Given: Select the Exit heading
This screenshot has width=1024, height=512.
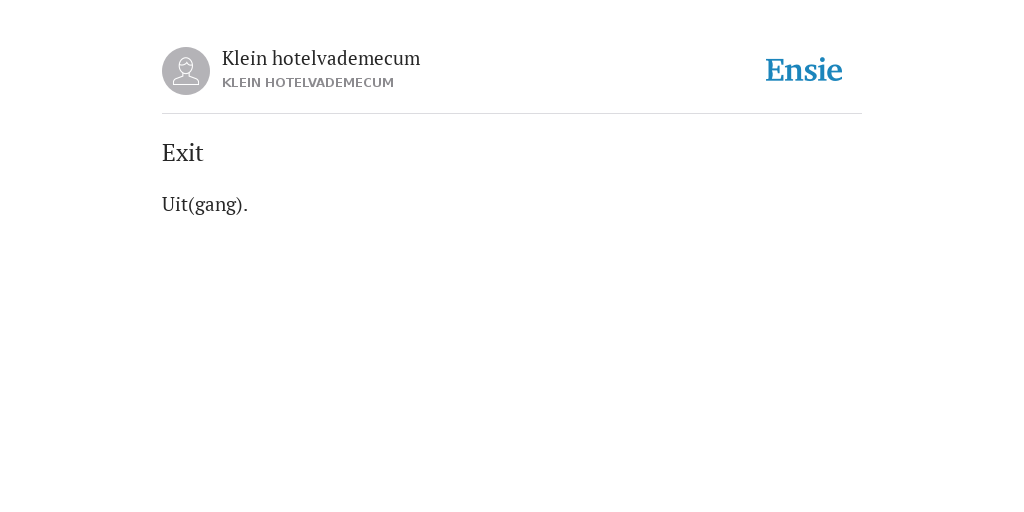Looking at the screenshot, I should [182, 153].
